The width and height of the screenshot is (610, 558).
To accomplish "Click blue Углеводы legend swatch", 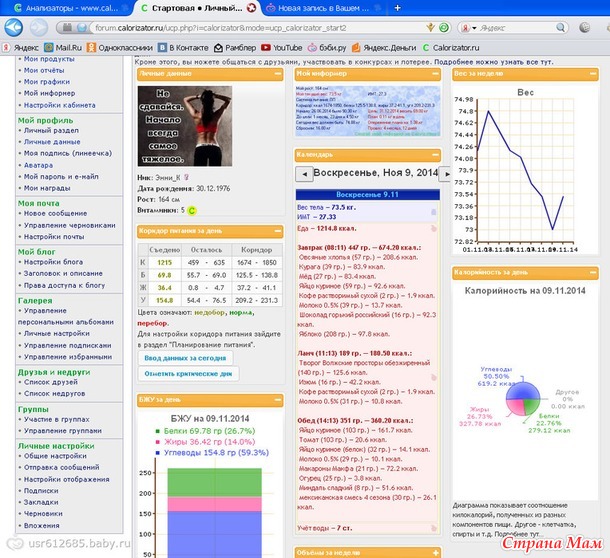I will [x=158, y=453].
